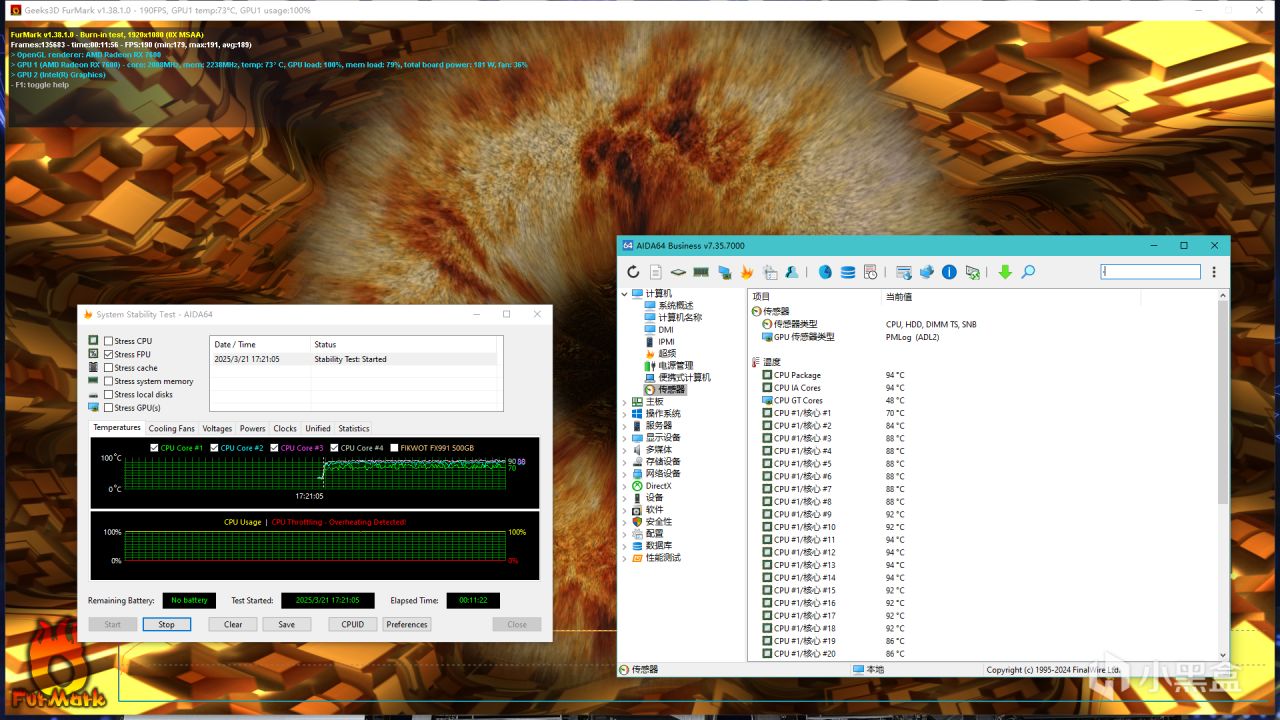Expand the DirectX tree node
This screenshot has width=1280, height=720.
coord(625,486)
